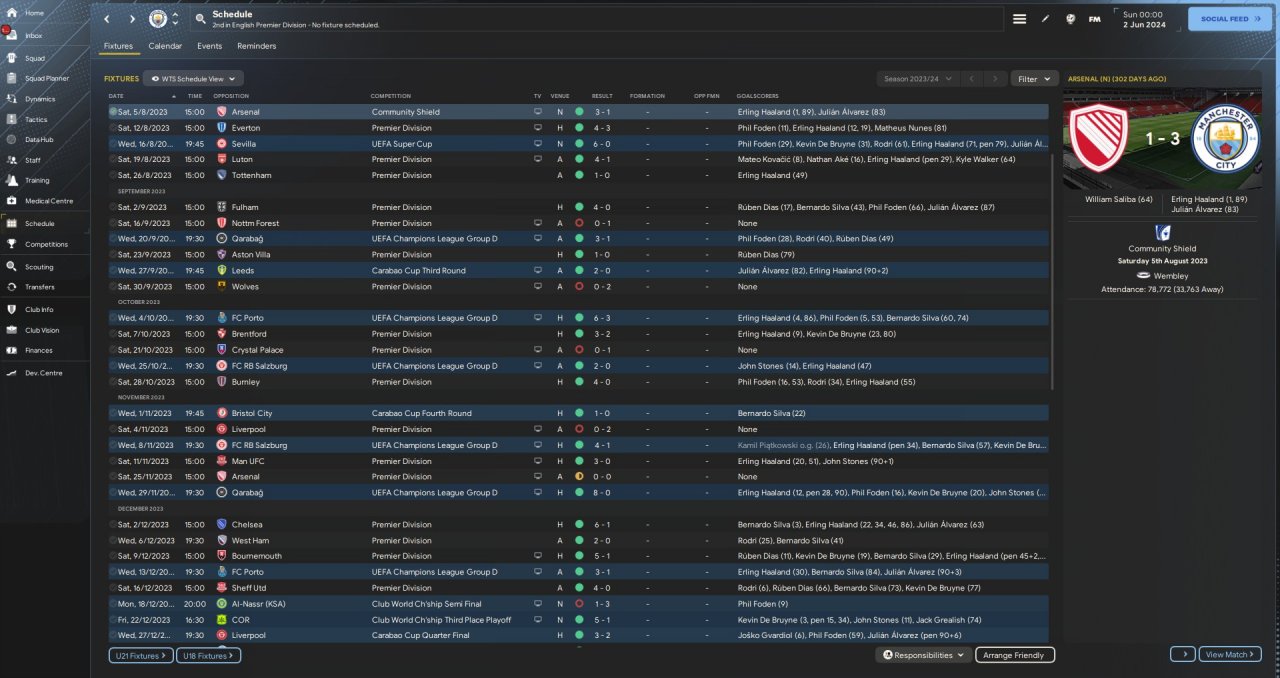This screenshot has height=678, width=1280.
Task: Click the pencil edit icon in top bar
Action: point(1045,19)
